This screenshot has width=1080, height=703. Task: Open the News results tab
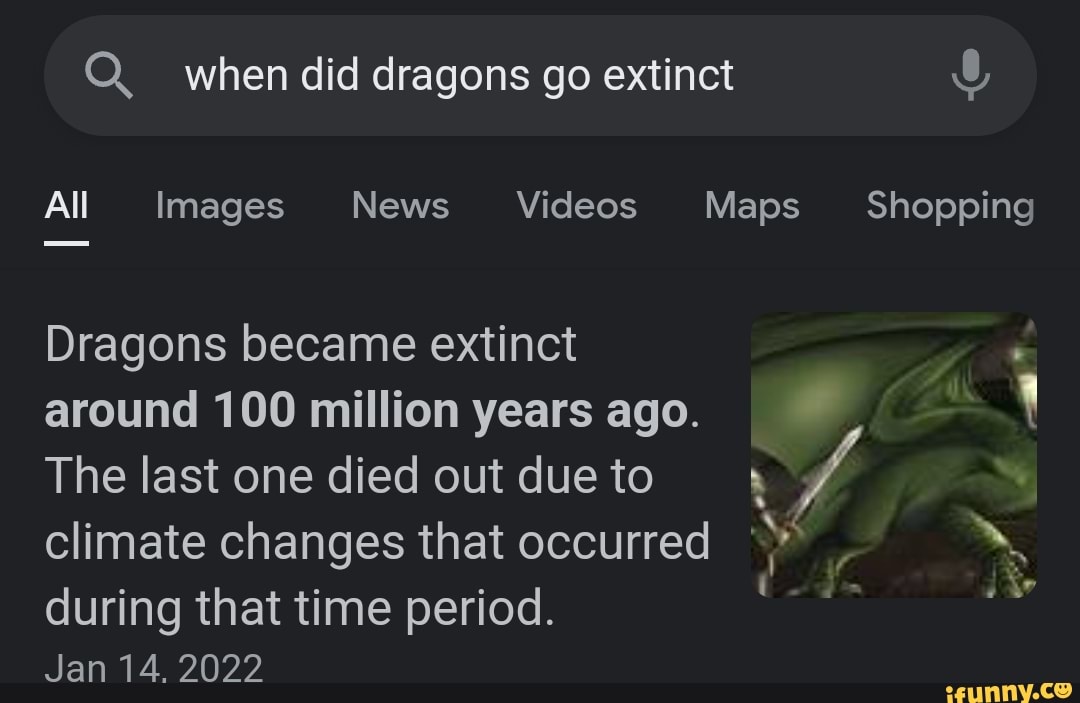[x=399, y=206]
